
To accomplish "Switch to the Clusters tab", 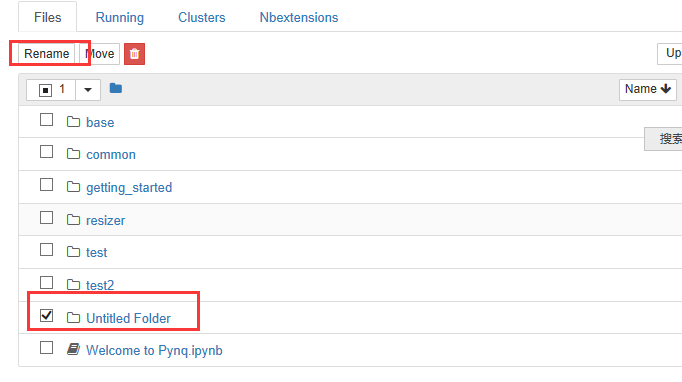I will coord(202,17).
